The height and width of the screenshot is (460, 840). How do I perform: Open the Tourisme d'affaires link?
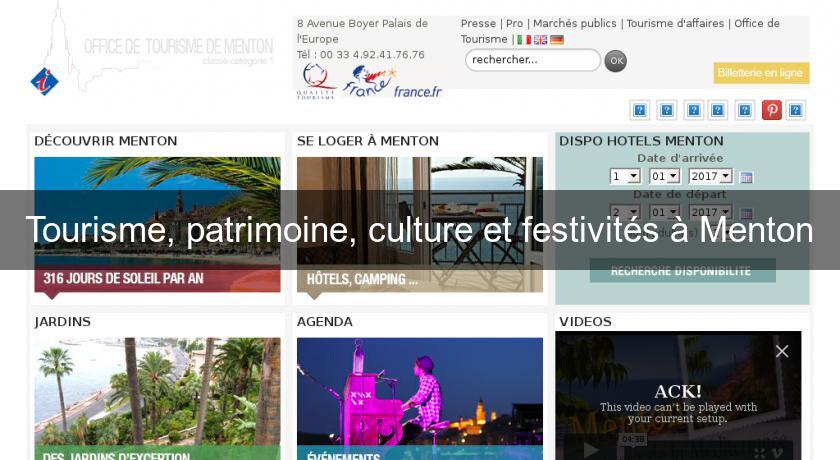tap(675, 24)
